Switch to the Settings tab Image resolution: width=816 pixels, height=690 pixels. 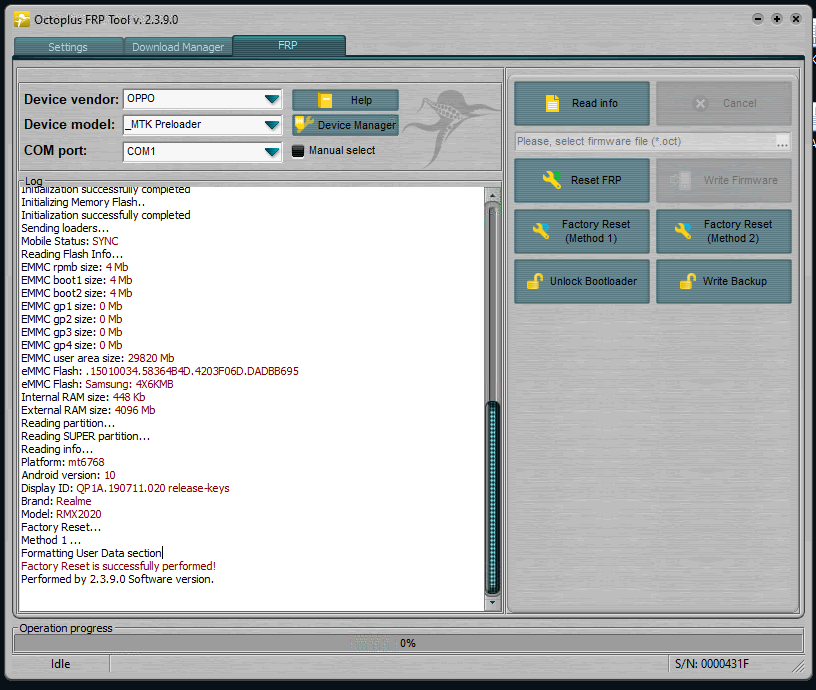[68, 47]
